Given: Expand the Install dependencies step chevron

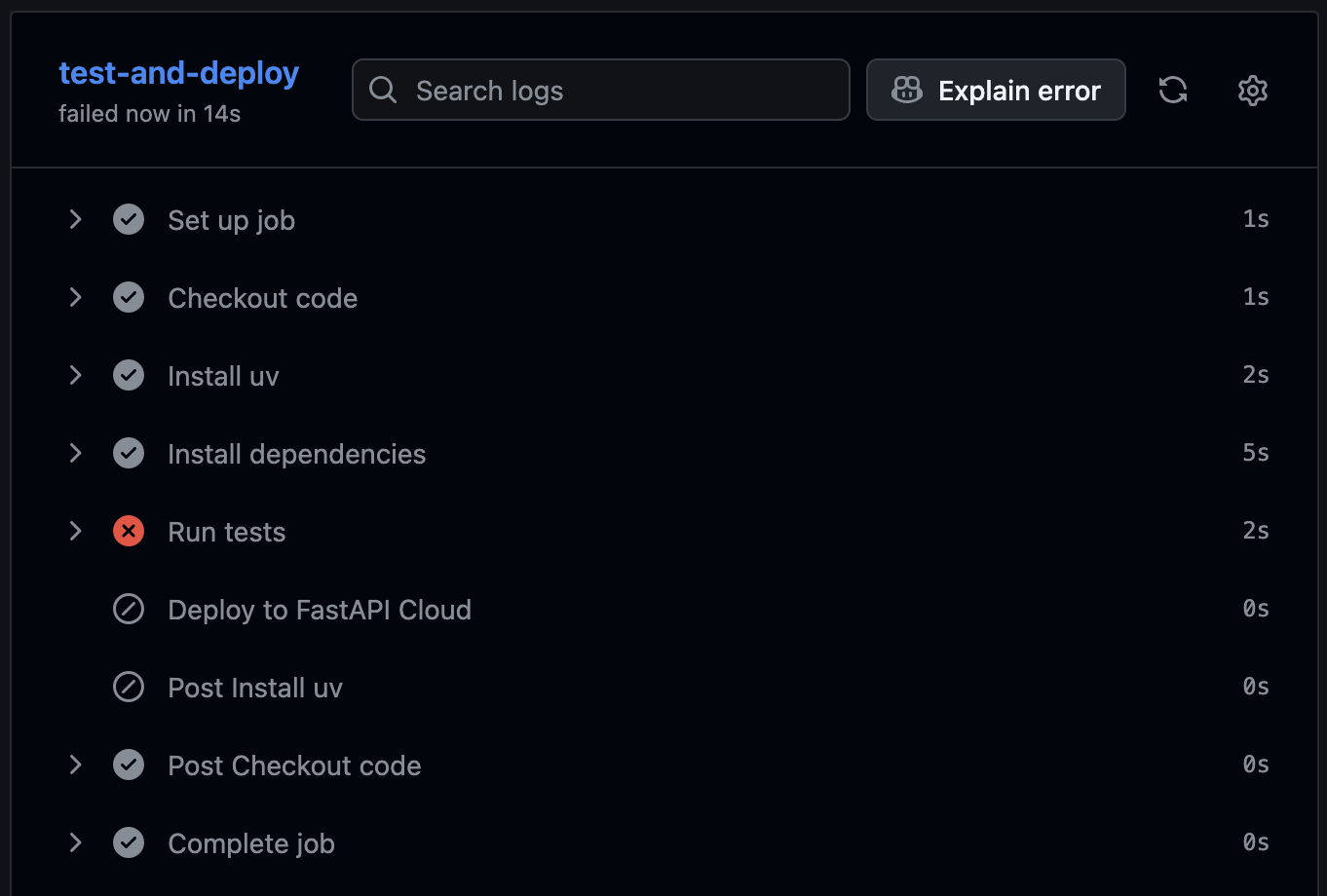Looking at the screenshot, I should click(x=75, y=454).
